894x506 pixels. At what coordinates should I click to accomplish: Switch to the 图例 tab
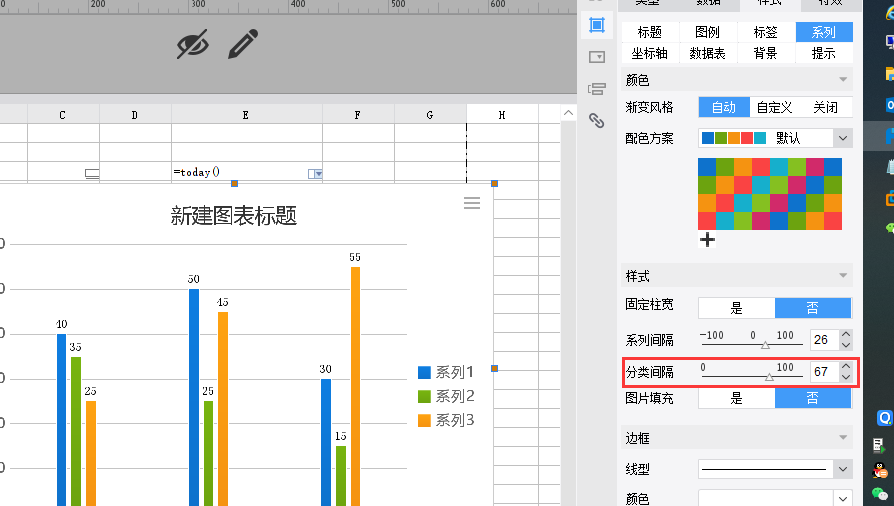(x=708, y=32)
